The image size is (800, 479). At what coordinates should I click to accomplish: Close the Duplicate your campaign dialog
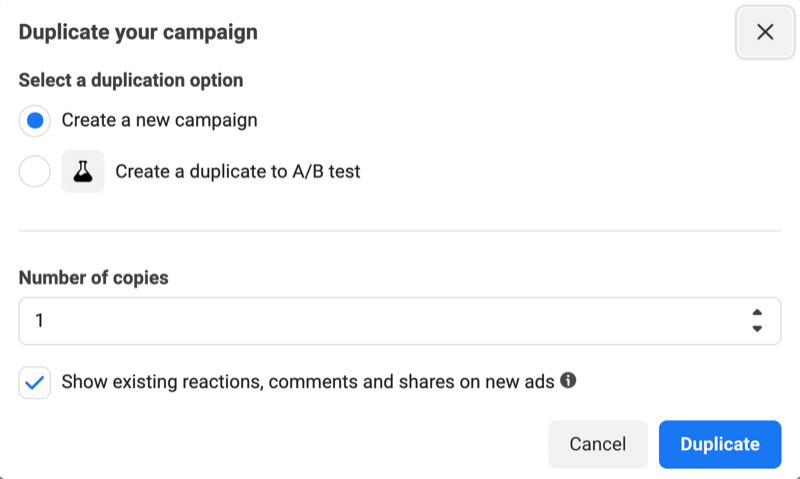765,32
